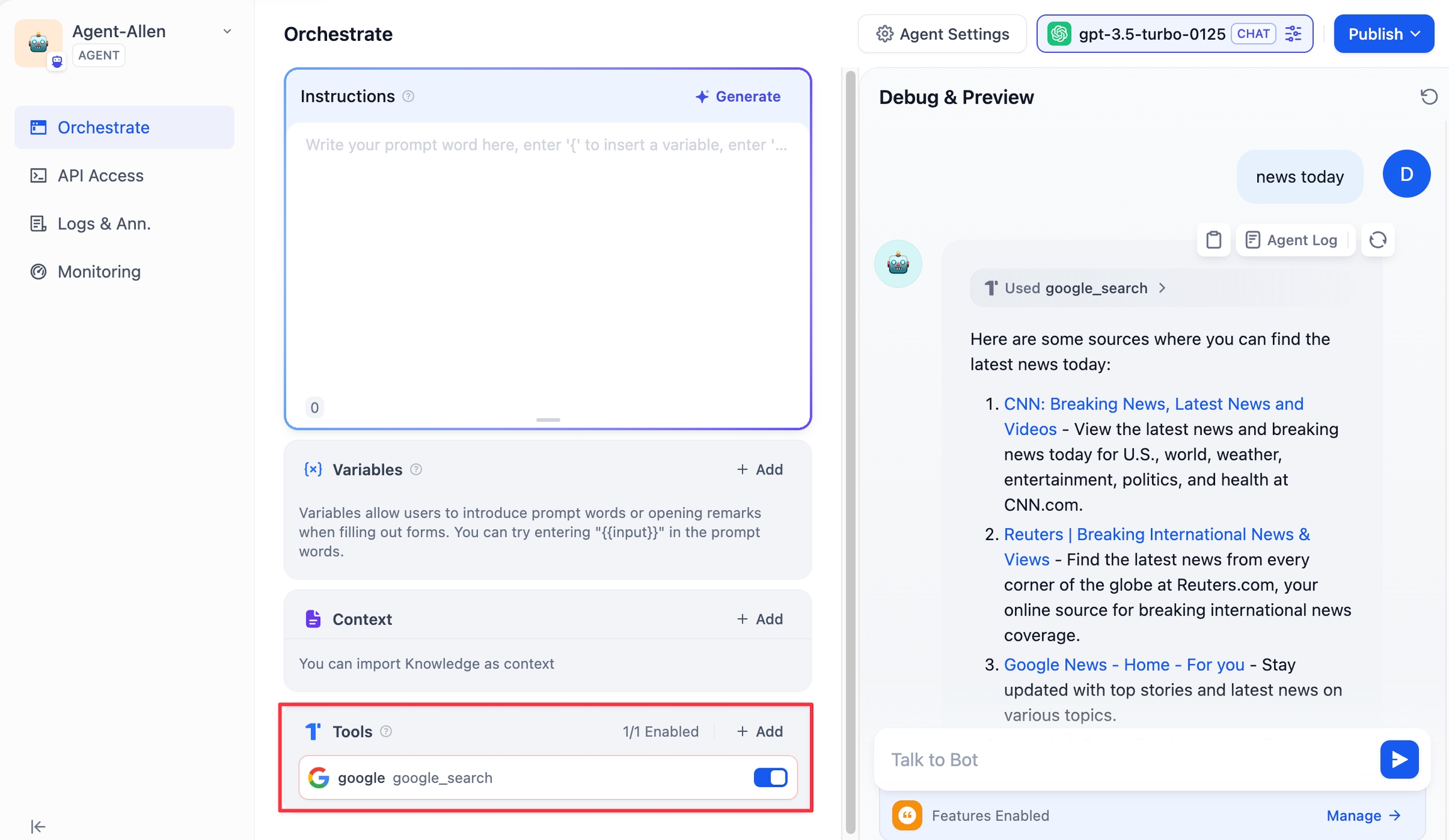Open the Reuters Breaking International News link
Image resolution: width=1449 pixels, height=840 pixels.
[x=1156, y=534]
